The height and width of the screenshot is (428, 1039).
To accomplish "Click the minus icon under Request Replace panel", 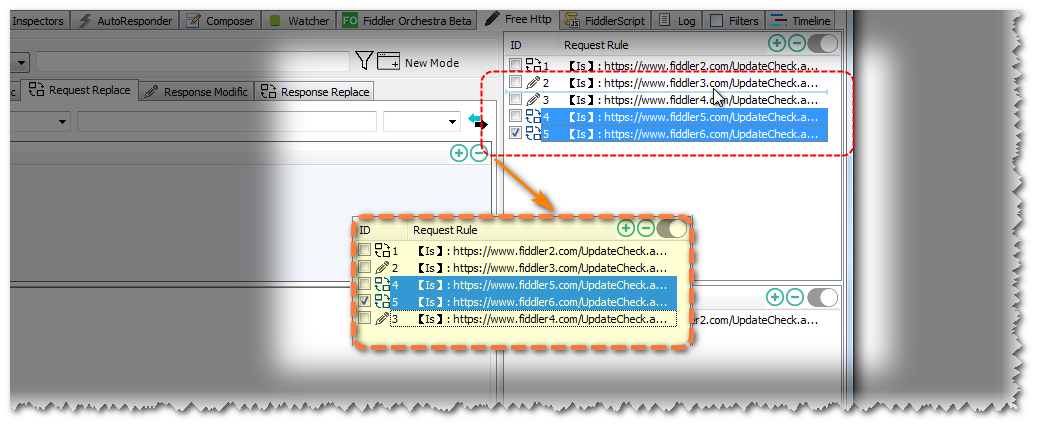I will (478, 153).
